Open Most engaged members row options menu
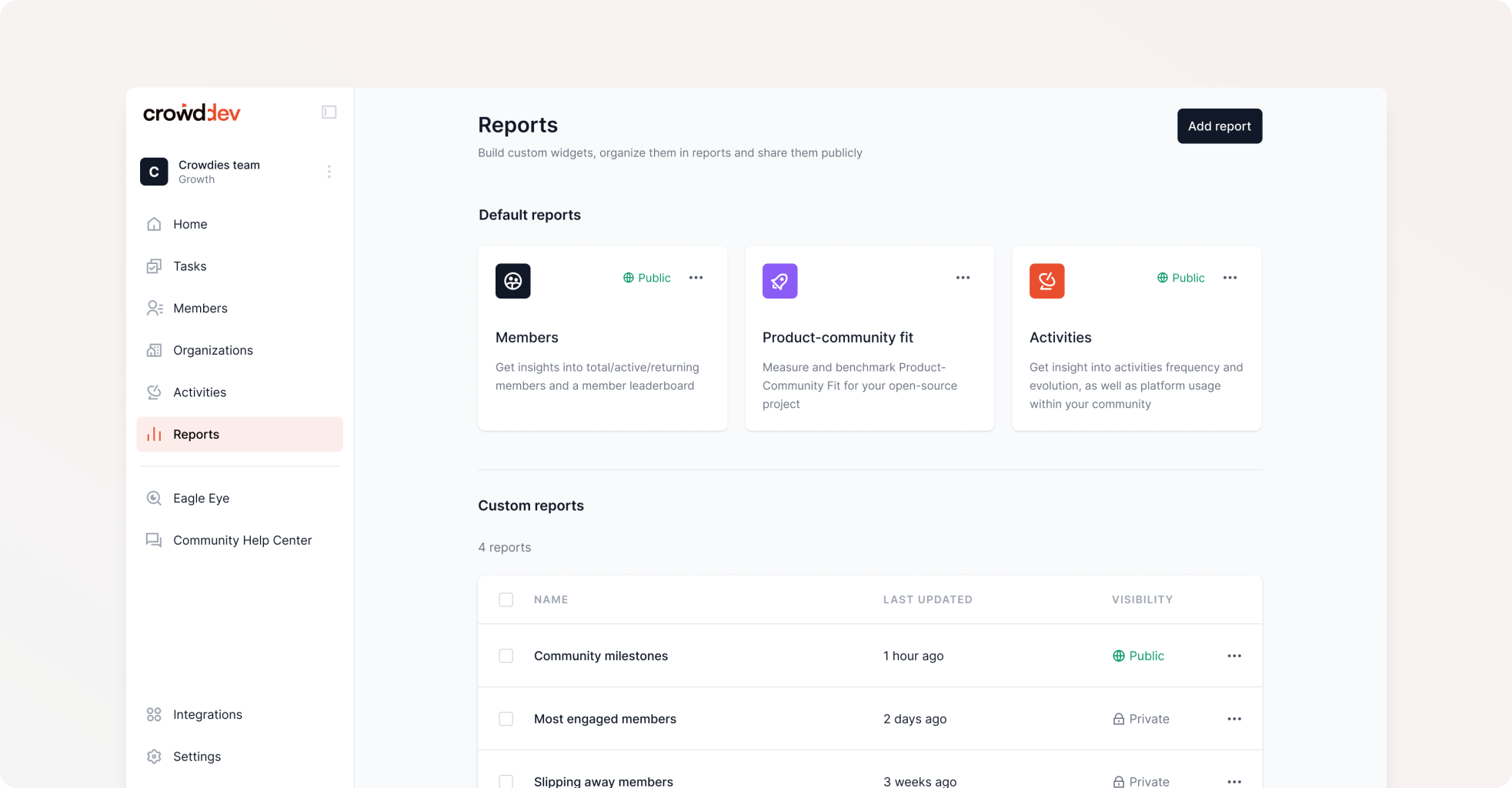The height and width of the screenshot is (788, 1512). pyautogui.click(x=1235, y=719)
